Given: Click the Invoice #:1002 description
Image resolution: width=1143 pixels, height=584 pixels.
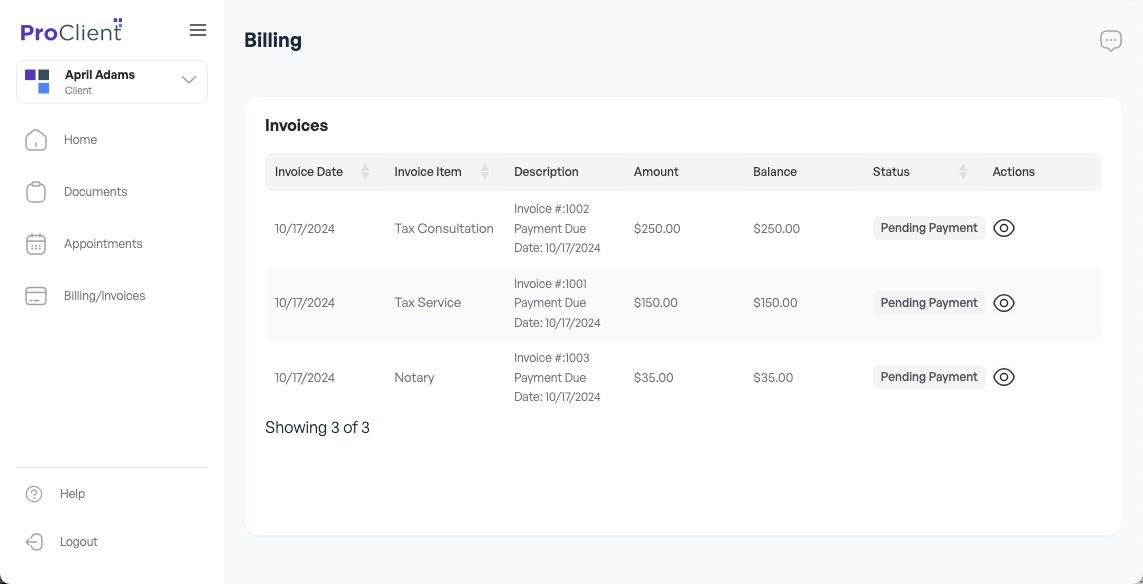Looking at the screenshot, I should tap(557, 228).
